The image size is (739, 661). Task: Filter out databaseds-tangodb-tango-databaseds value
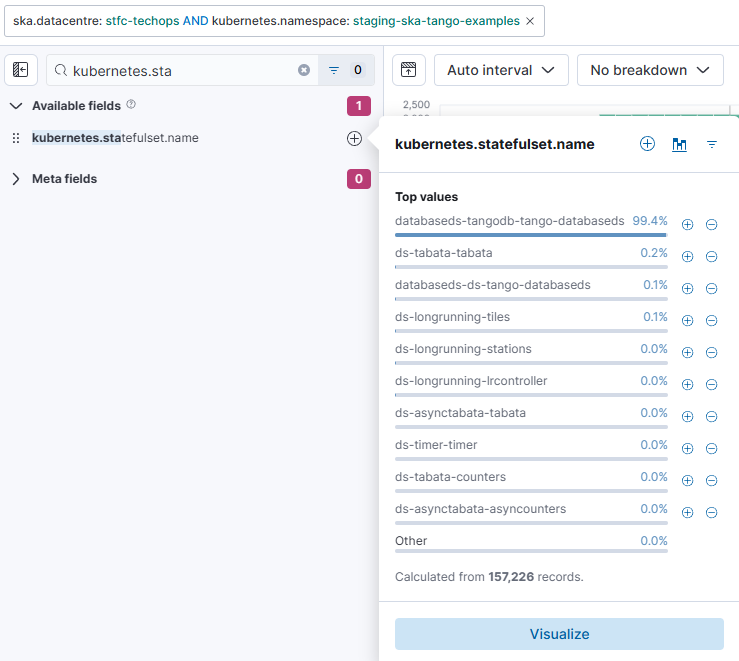click(711, 225)
